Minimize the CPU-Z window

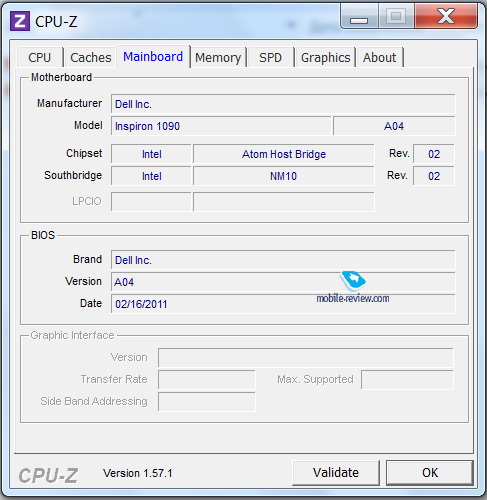pos(359,16)
